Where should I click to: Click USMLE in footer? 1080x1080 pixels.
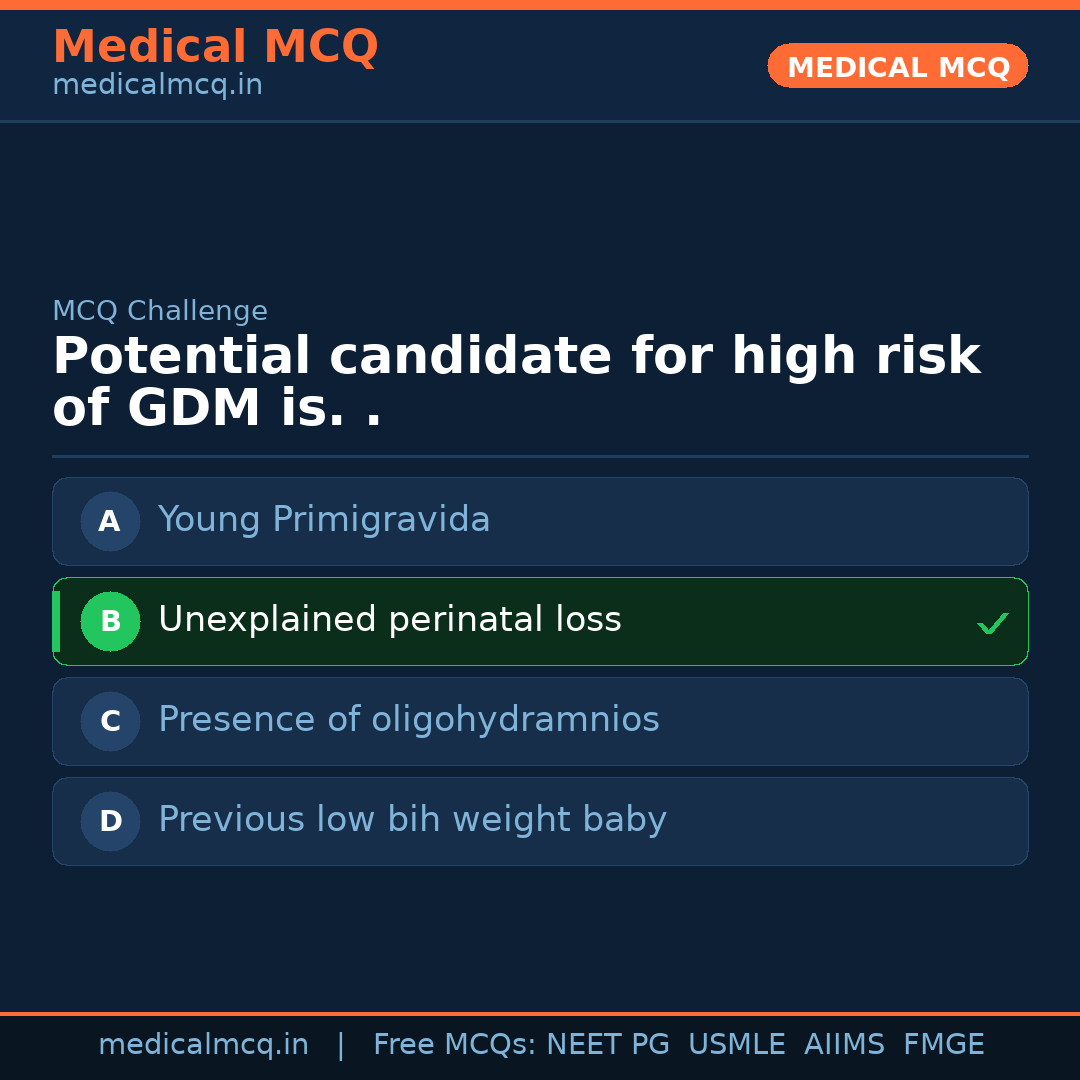click(736, 1045)
